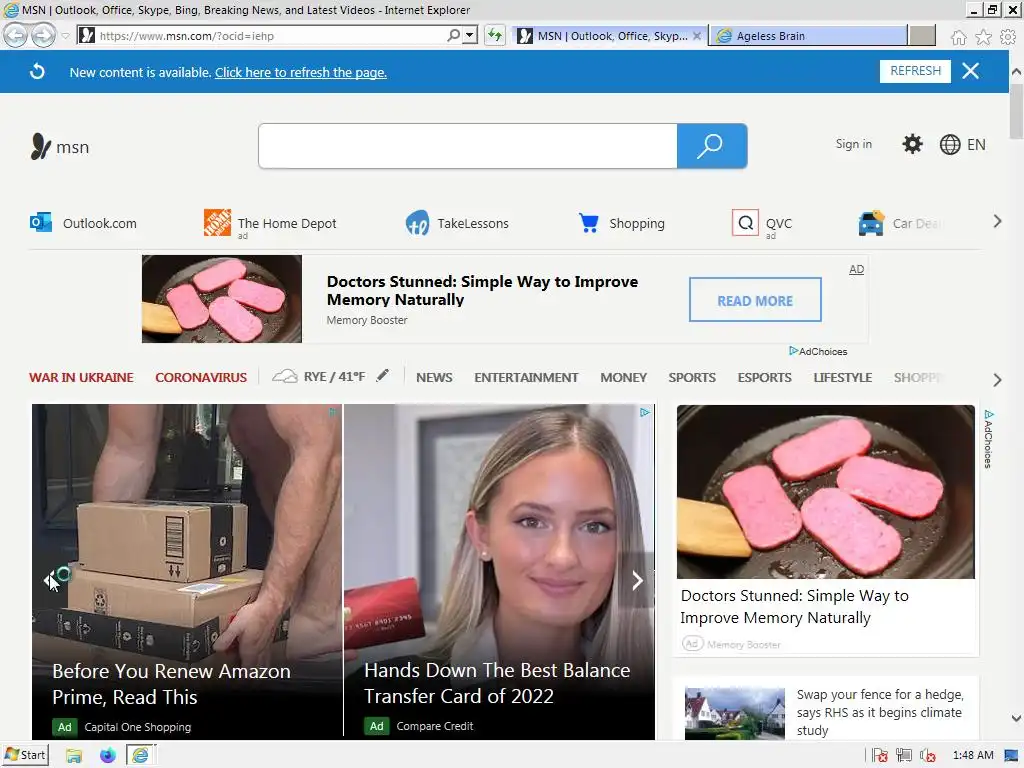Open the CORONAVIRUS section
The image size is (1024, 768).
click(200, 377)
